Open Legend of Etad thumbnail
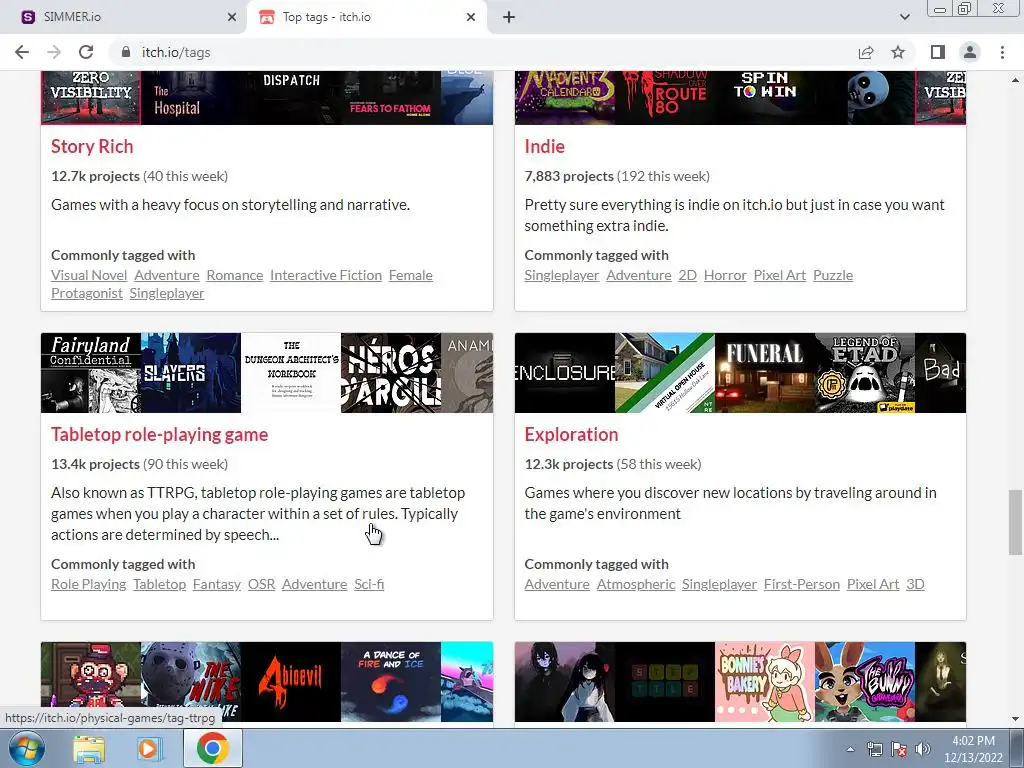Viewport: 1024px width, 768px height. coord(865,373)
